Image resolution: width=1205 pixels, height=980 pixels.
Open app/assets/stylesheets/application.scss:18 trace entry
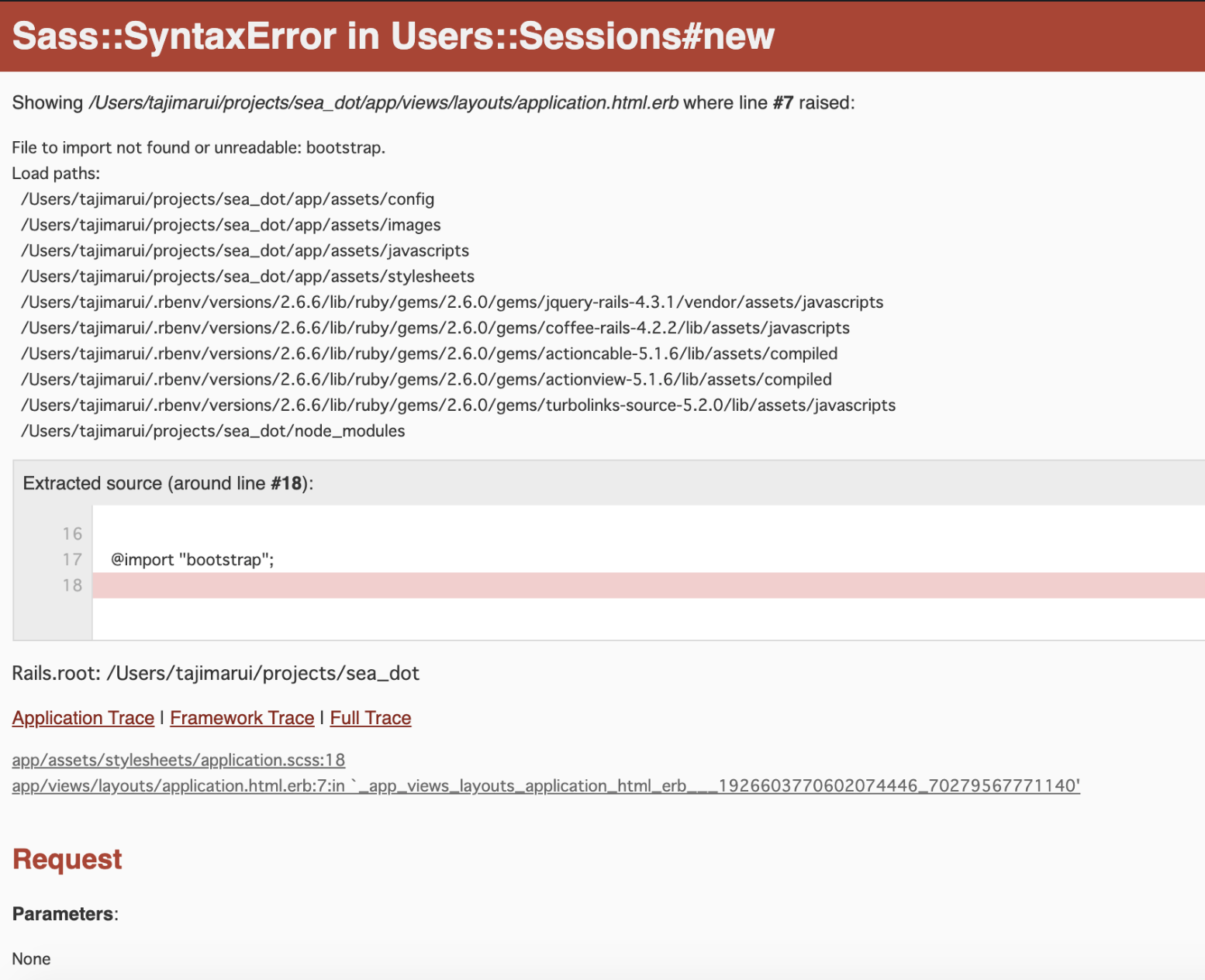(x=178, y=760)
